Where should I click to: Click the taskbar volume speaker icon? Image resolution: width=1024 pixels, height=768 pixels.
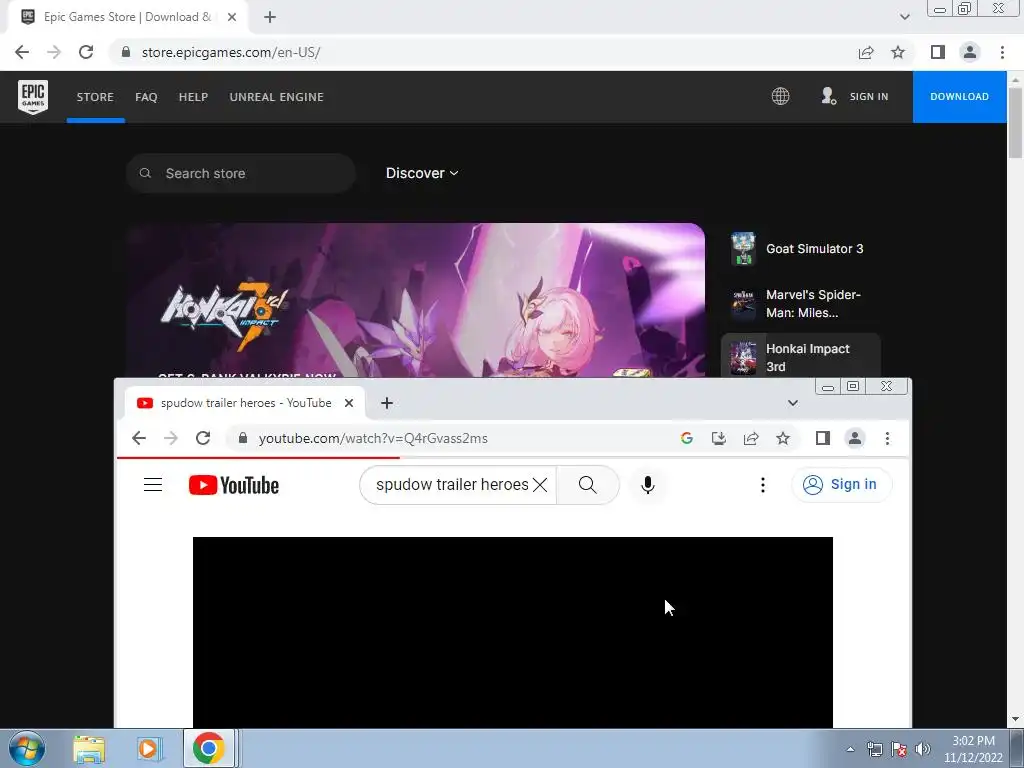[923, 749]
